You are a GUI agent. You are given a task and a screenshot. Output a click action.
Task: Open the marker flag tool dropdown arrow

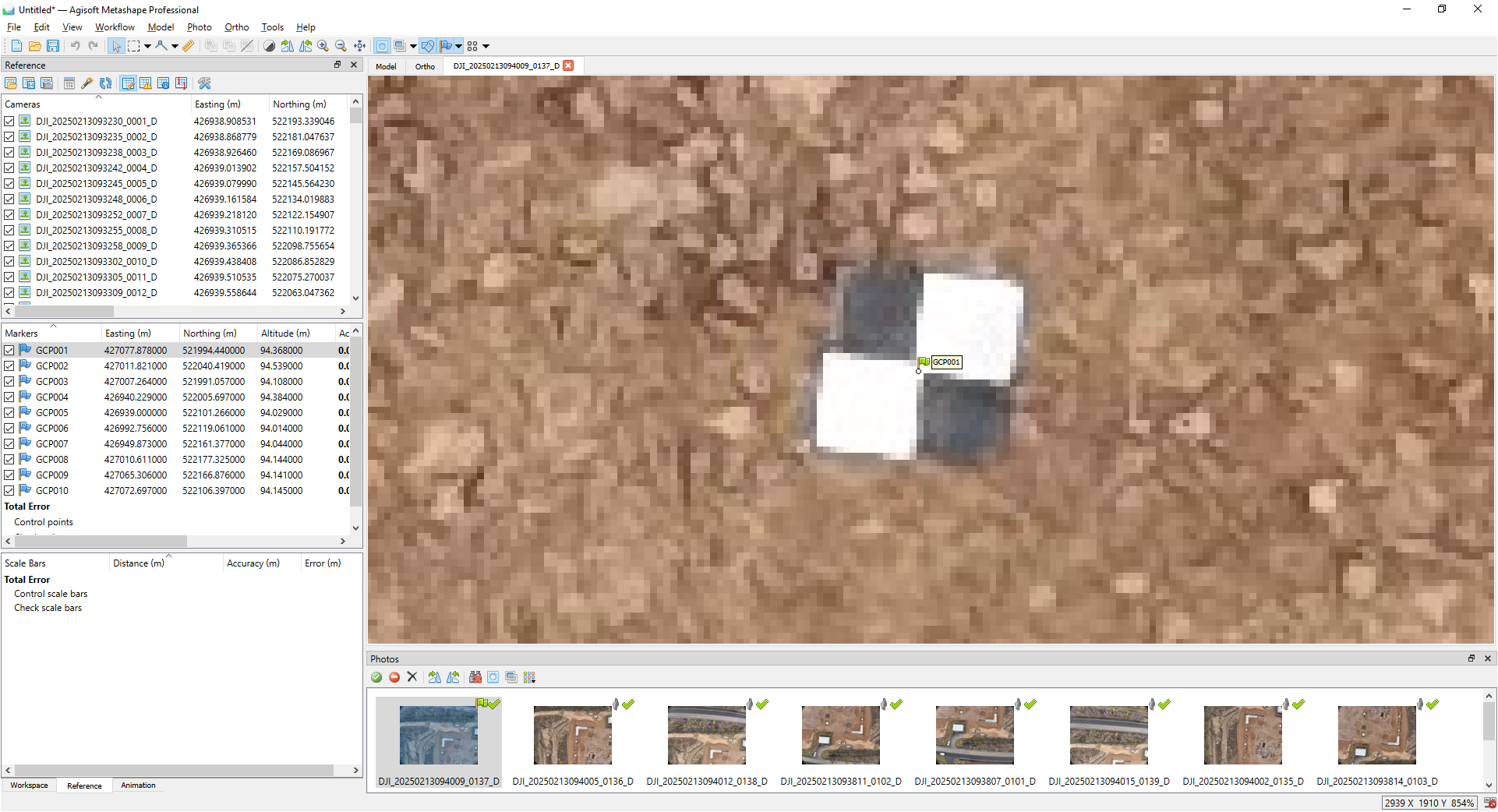tap(458, 47)
